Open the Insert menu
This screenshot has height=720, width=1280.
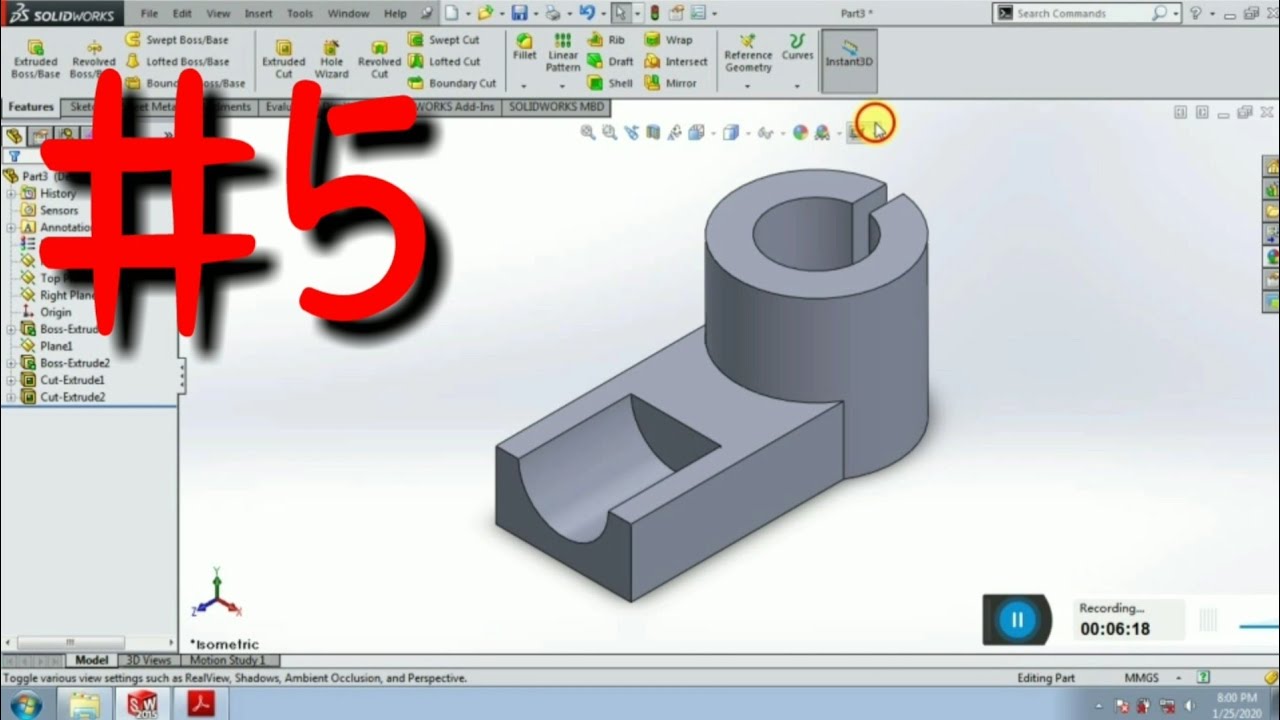[x=258, y=14]
